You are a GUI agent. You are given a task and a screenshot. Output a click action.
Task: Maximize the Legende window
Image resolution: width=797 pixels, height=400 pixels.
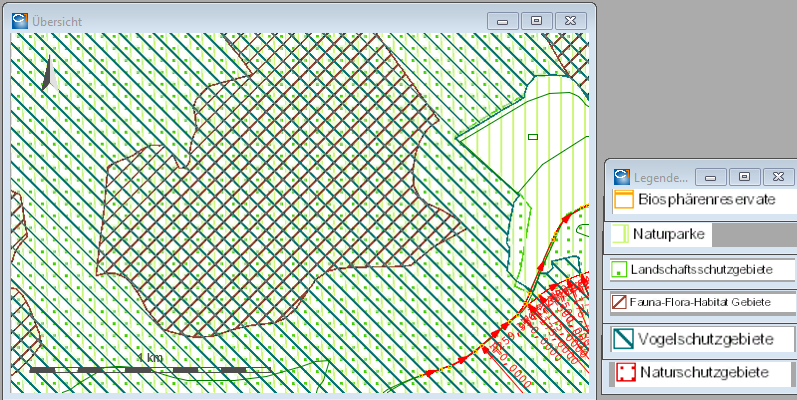point(744,177)
